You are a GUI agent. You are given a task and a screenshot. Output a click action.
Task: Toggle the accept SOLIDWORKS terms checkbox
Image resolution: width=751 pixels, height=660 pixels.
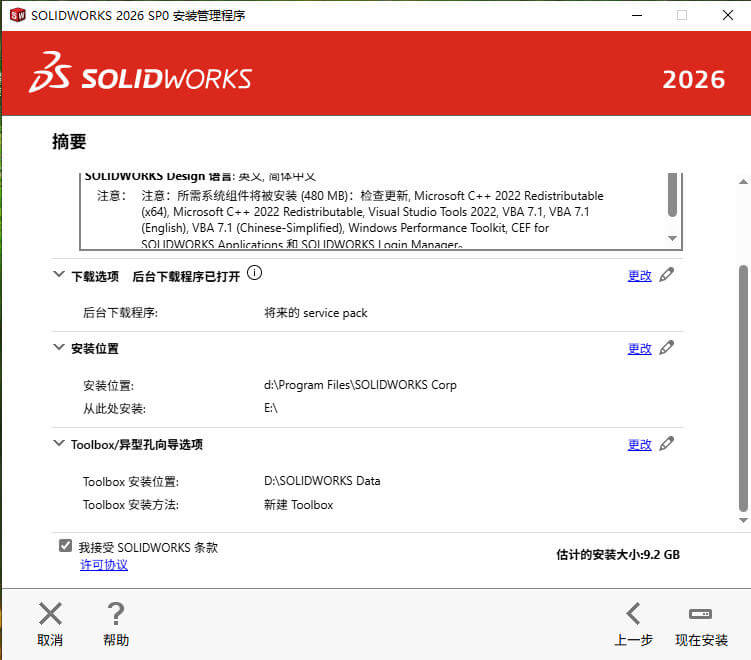coord(66,546)
